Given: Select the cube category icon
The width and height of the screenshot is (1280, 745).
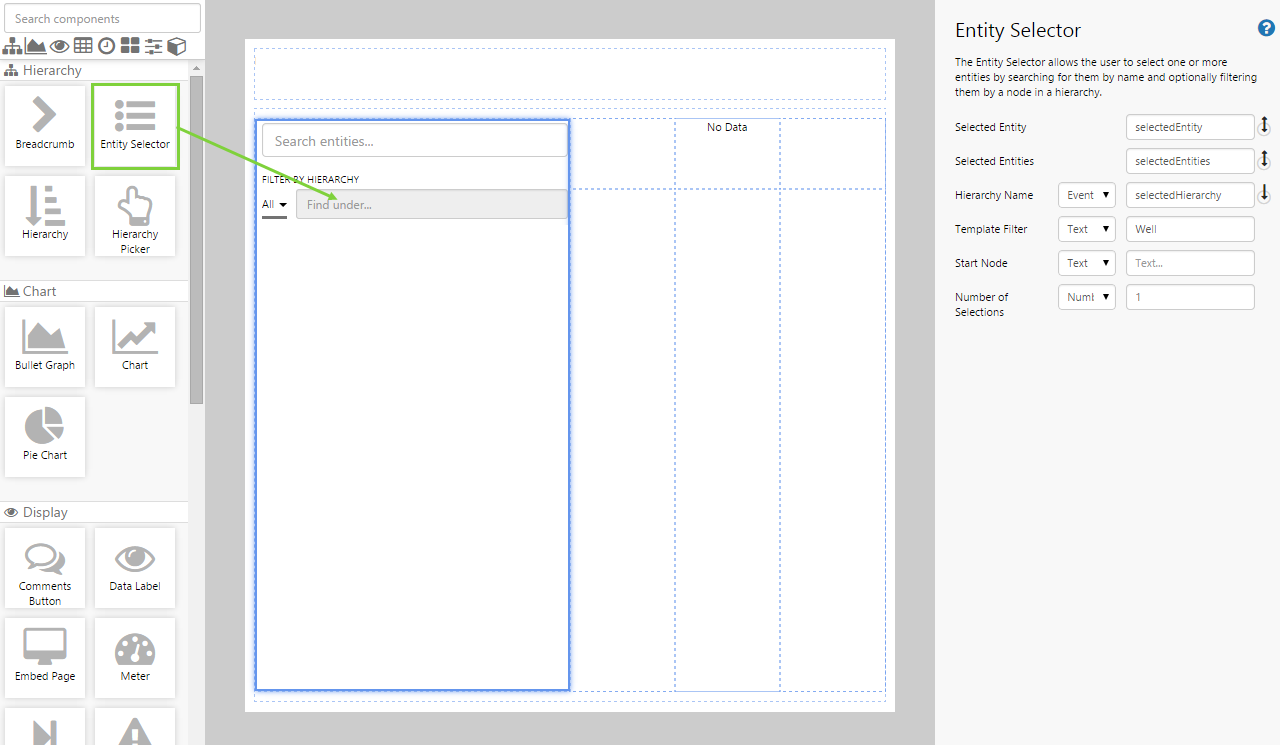Looking at the screenshot, I should coord(177,46).
